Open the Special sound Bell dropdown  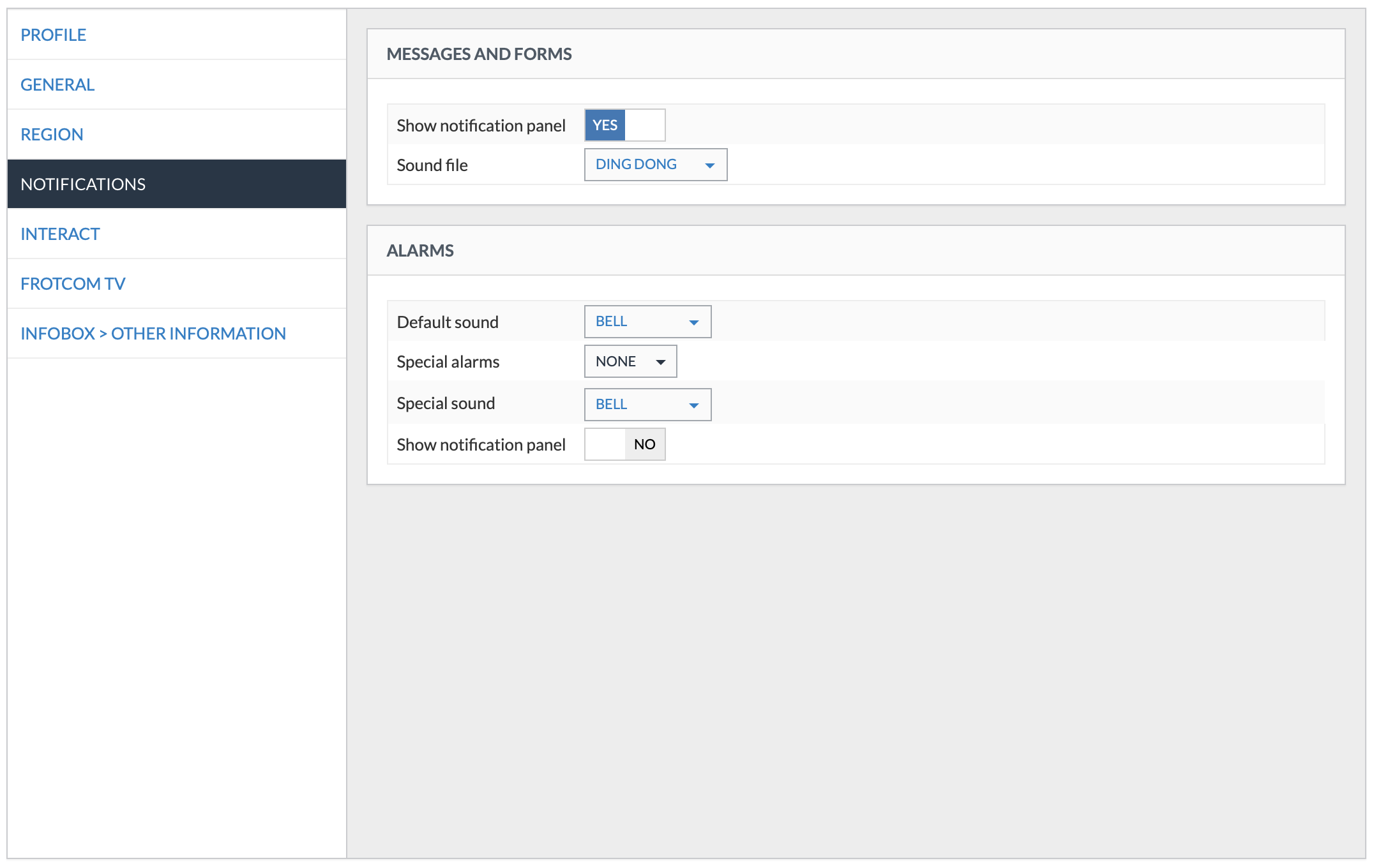[x=638, y=405]
